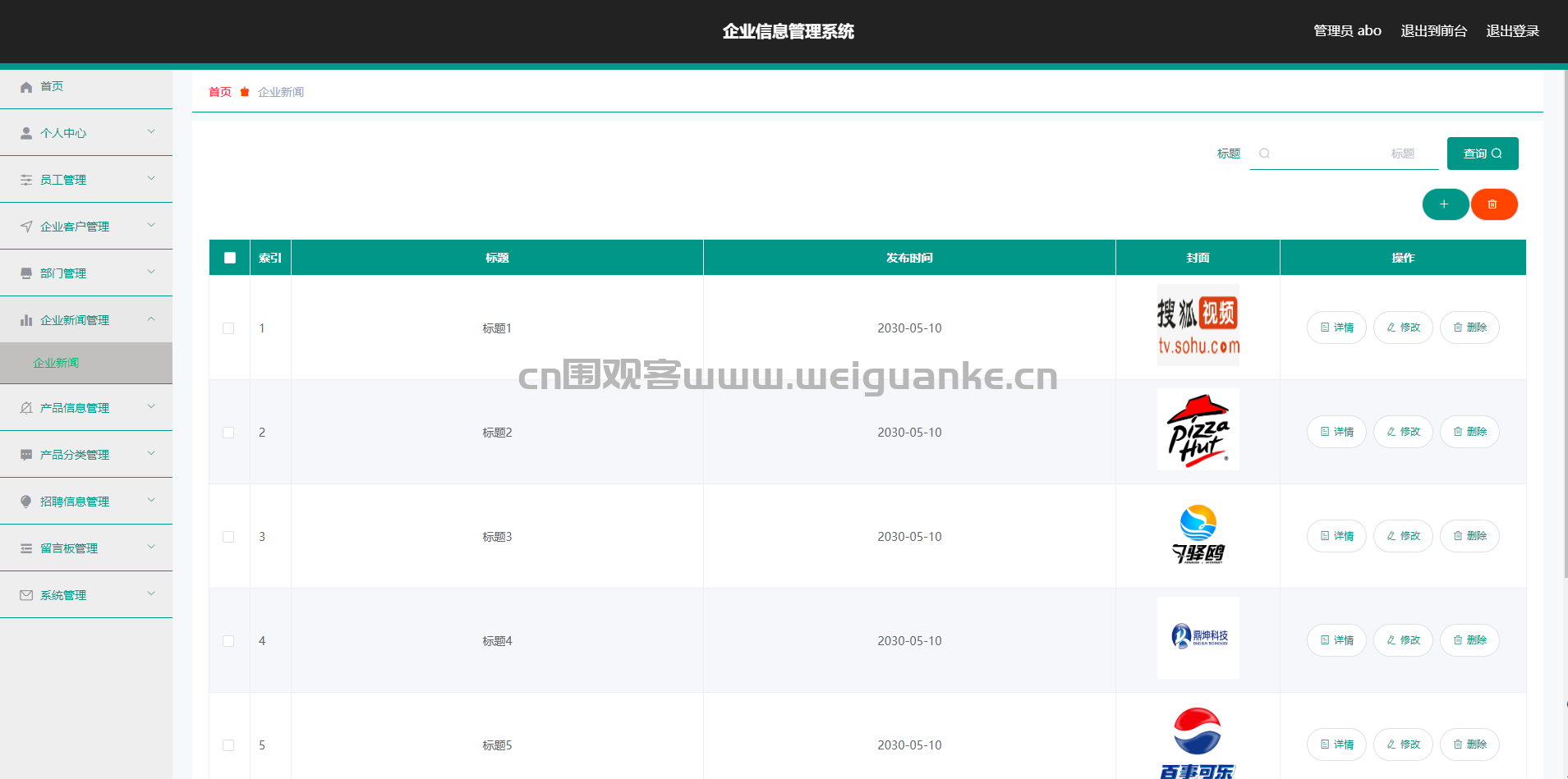Click the 标题3 cell in the table

497,537
